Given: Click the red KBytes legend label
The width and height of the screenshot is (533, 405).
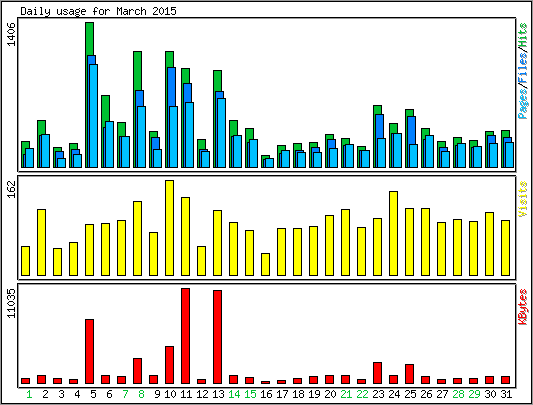Looking at the screenshot, I should pos(523,307).
